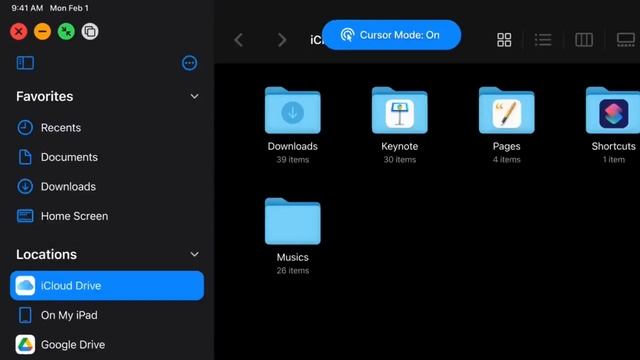This screenshot has height=360, width=640.
Task: Click the "26 items" count text
Action: (293, 271)
